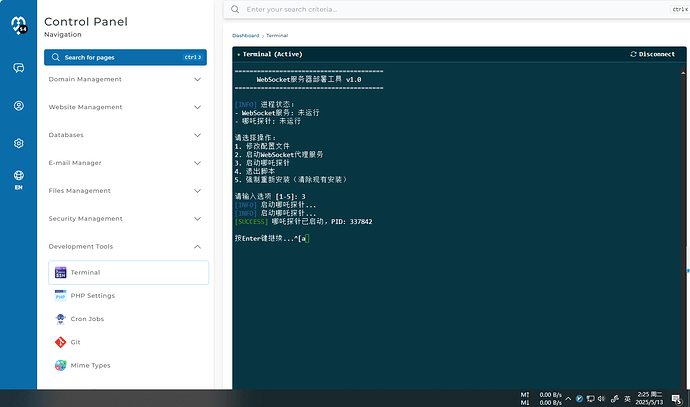Open the clock and date in taskbar
The image size is (690, 407).
pyautogui.click(x=650, y=399)
